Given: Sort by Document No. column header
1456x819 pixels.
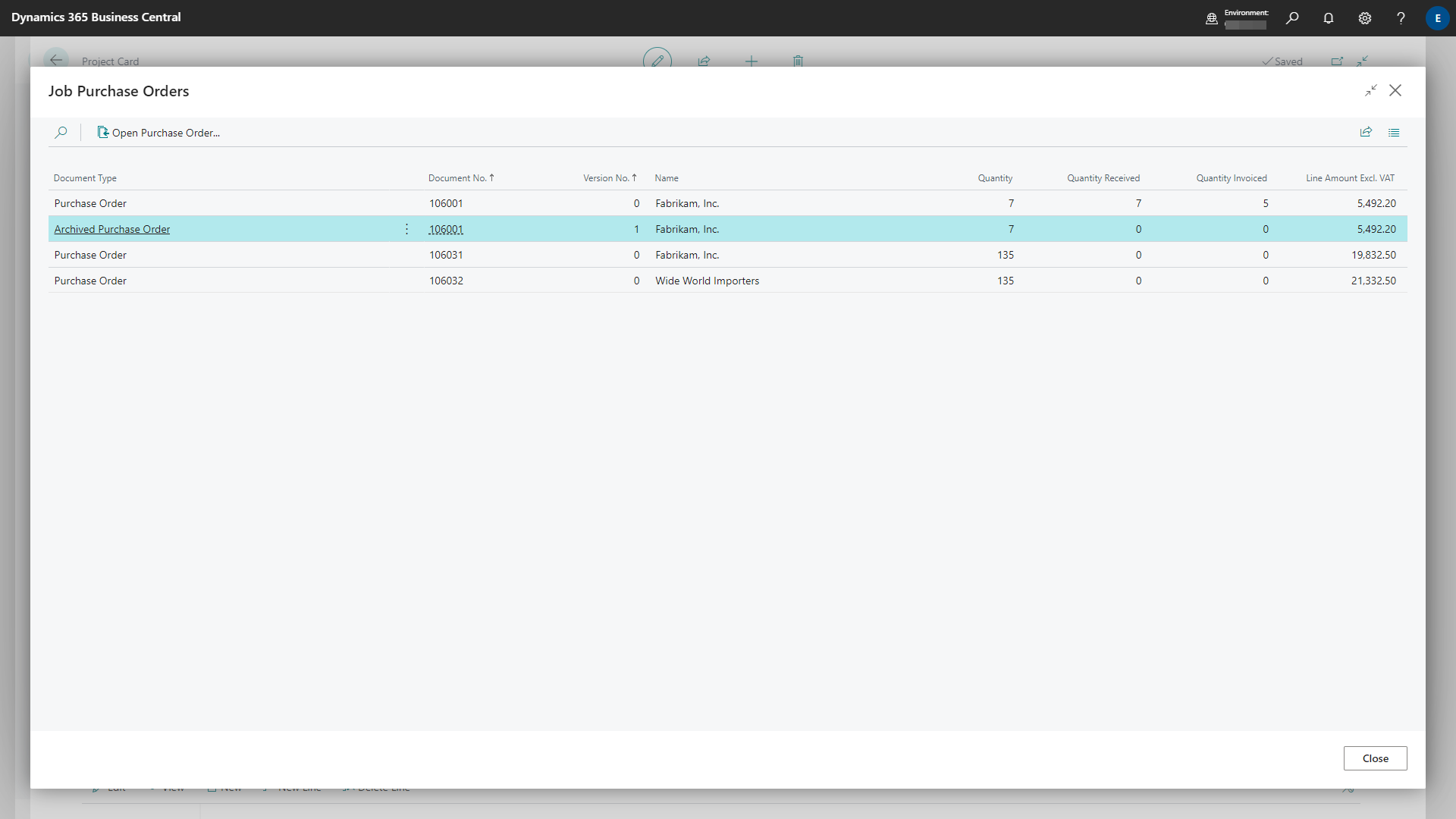Looking at the screenshot, I should pos(461,178).
